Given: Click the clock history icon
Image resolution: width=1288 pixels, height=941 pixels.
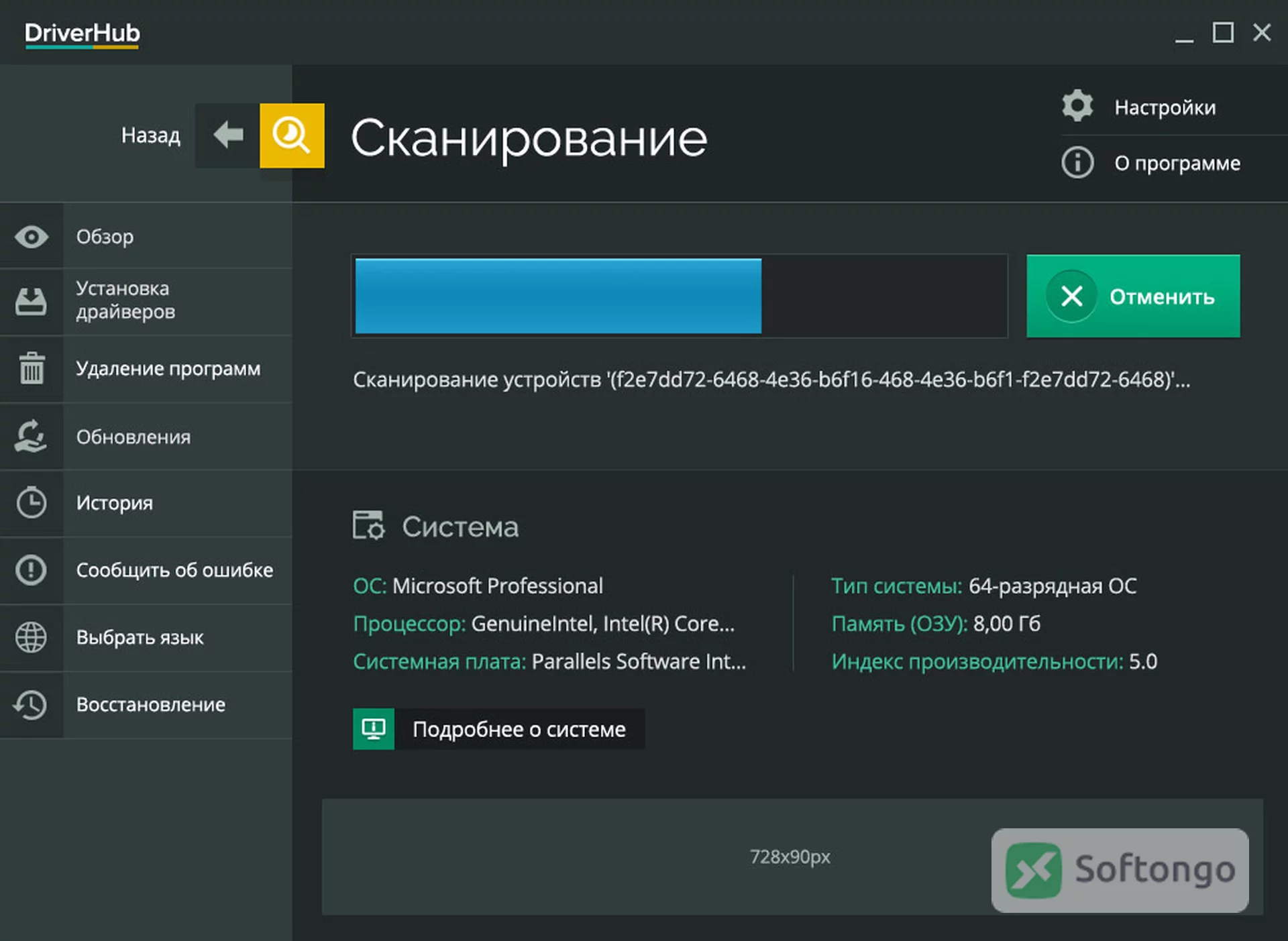Looking at the screenshot, I should (x=32, y=503).
